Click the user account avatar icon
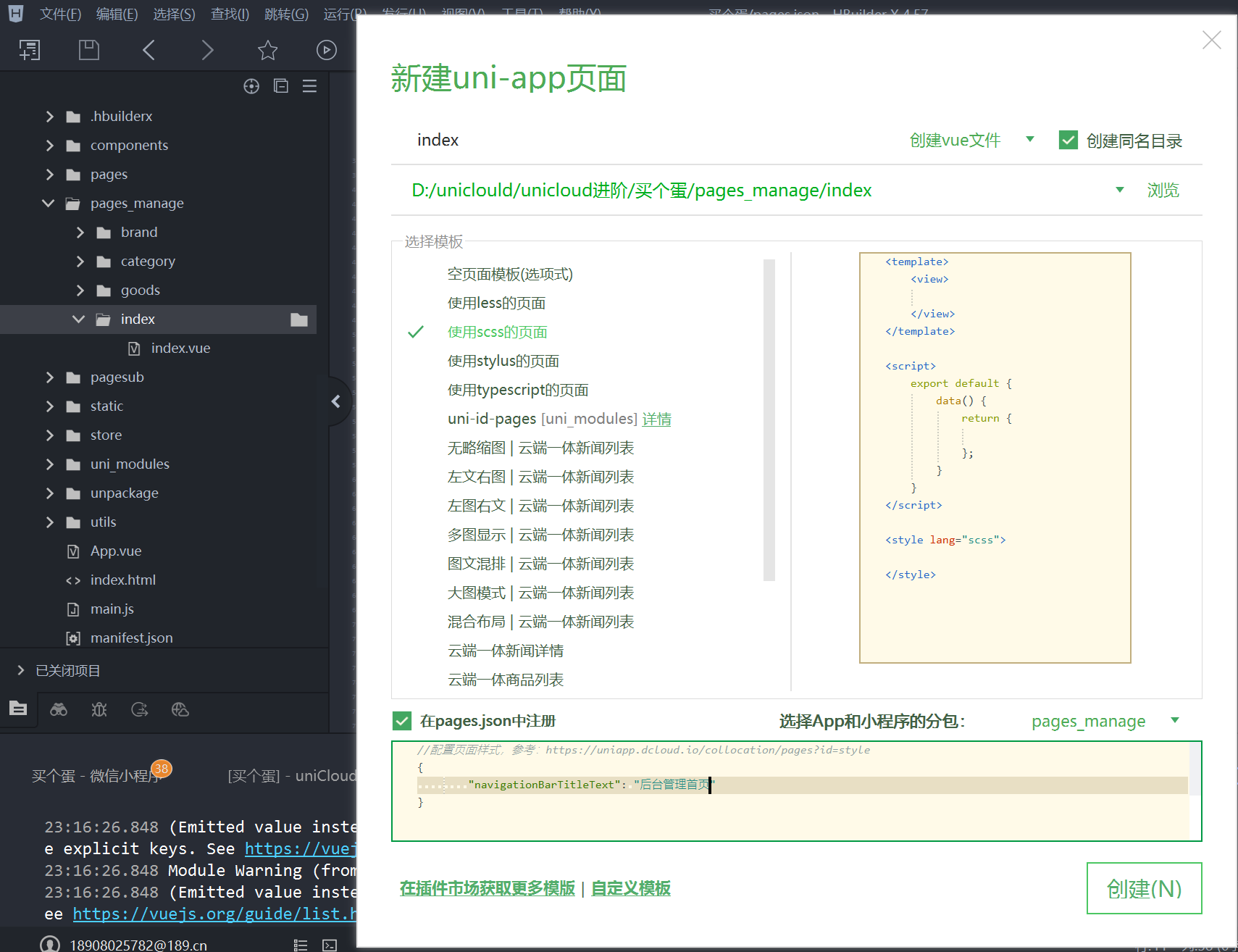This screenshot has width=1238, height=952. (50, 944)
